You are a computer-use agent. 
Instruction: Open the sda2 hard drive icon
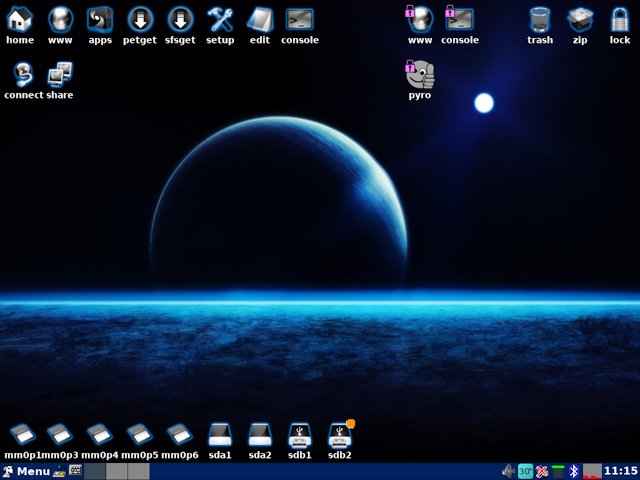(x=260, y=435)
